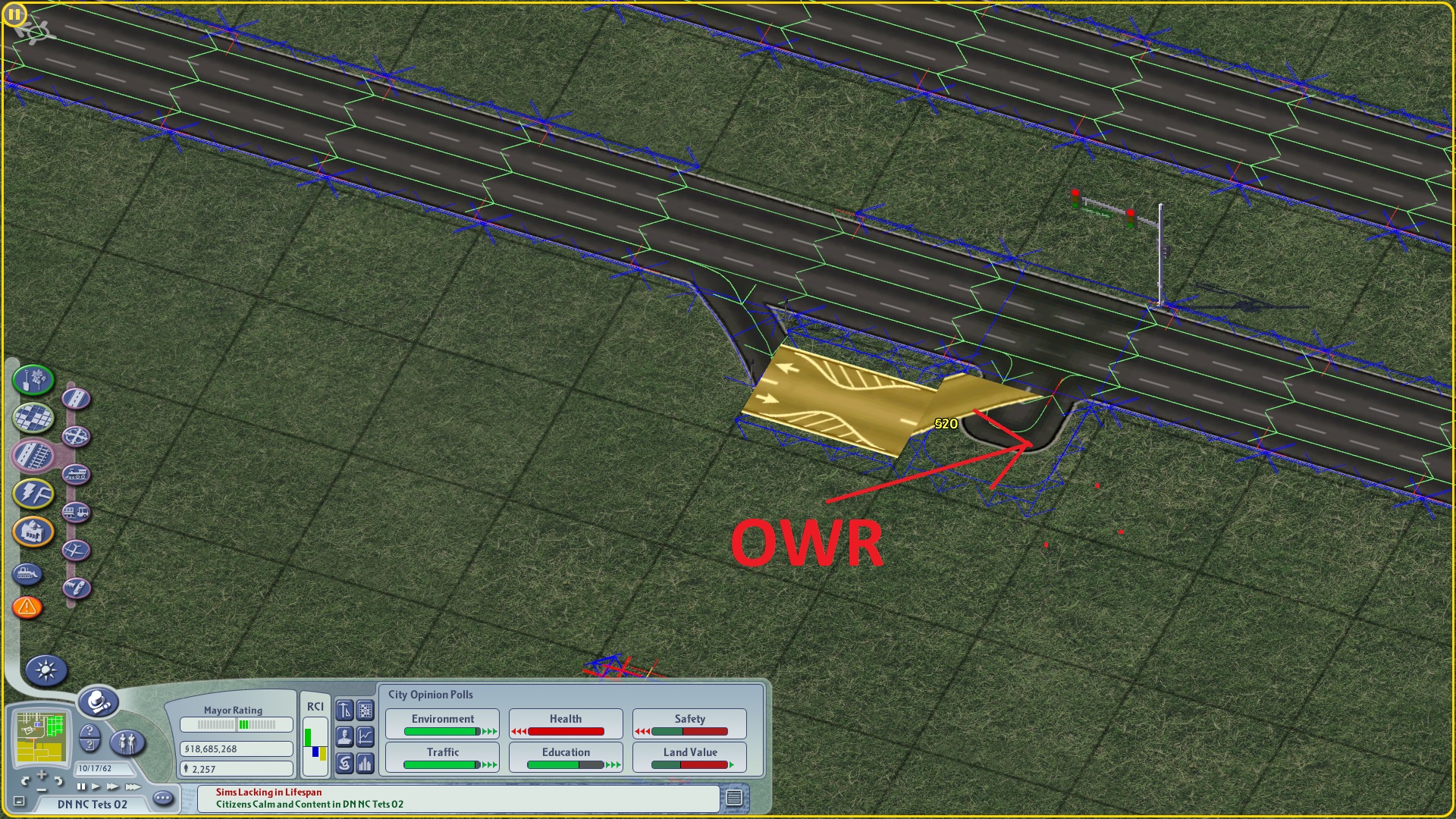Image resolution: width=1456 pixels, height=819 pixels.
Task: Select the Transportation tools menu button
Action: point(33,455)
